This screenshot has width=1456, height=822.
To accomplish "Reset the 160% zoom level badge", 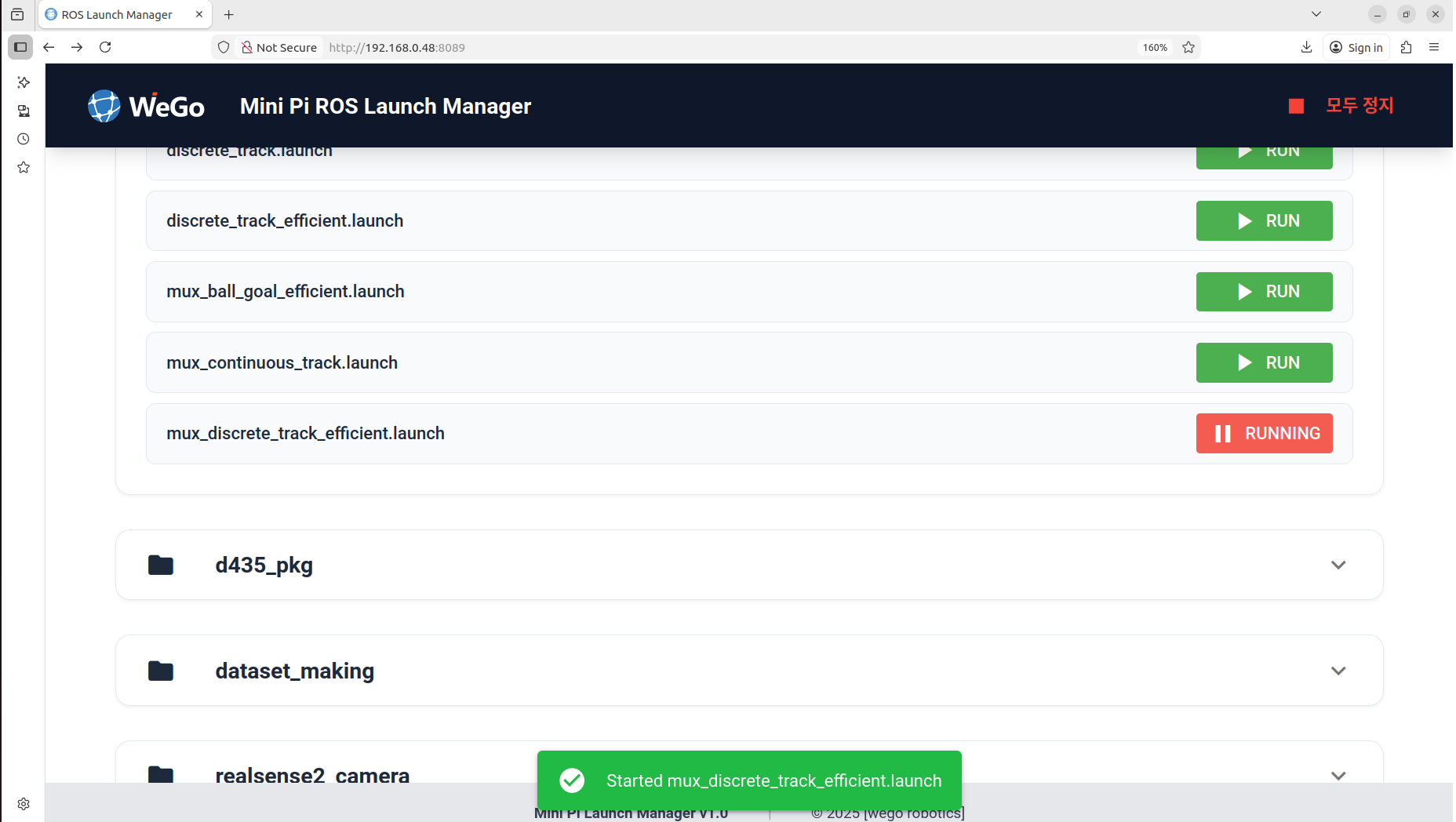I will [x=1155, y=47].
